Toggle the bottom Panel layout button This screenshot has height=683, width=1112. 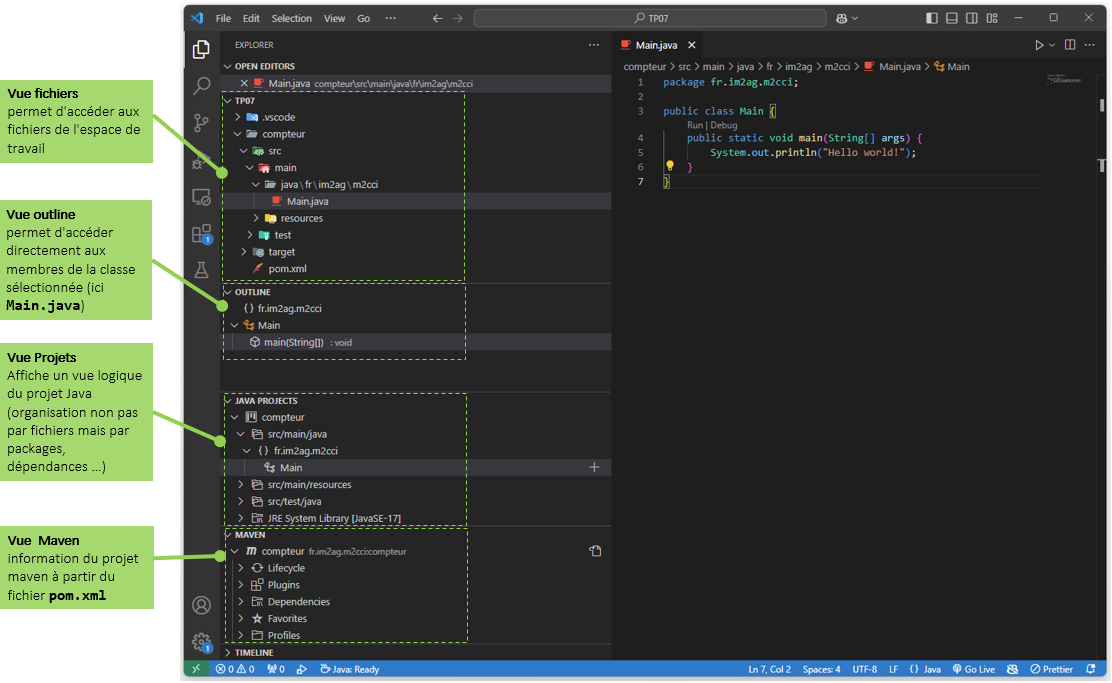pos(953,18)
